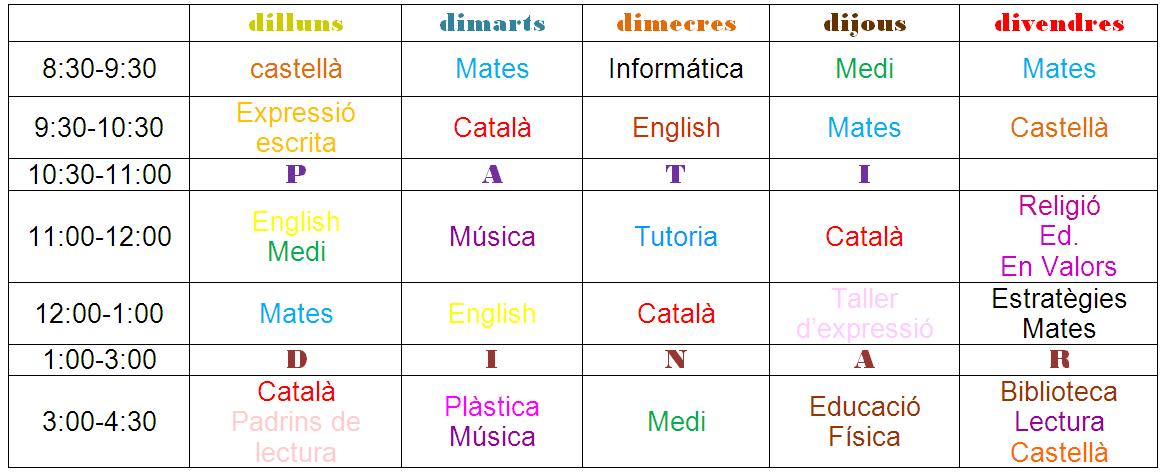The image size is (1167, 474).
Task: Click the Biblioteca entry on divendres
Action: point(1059,391)
